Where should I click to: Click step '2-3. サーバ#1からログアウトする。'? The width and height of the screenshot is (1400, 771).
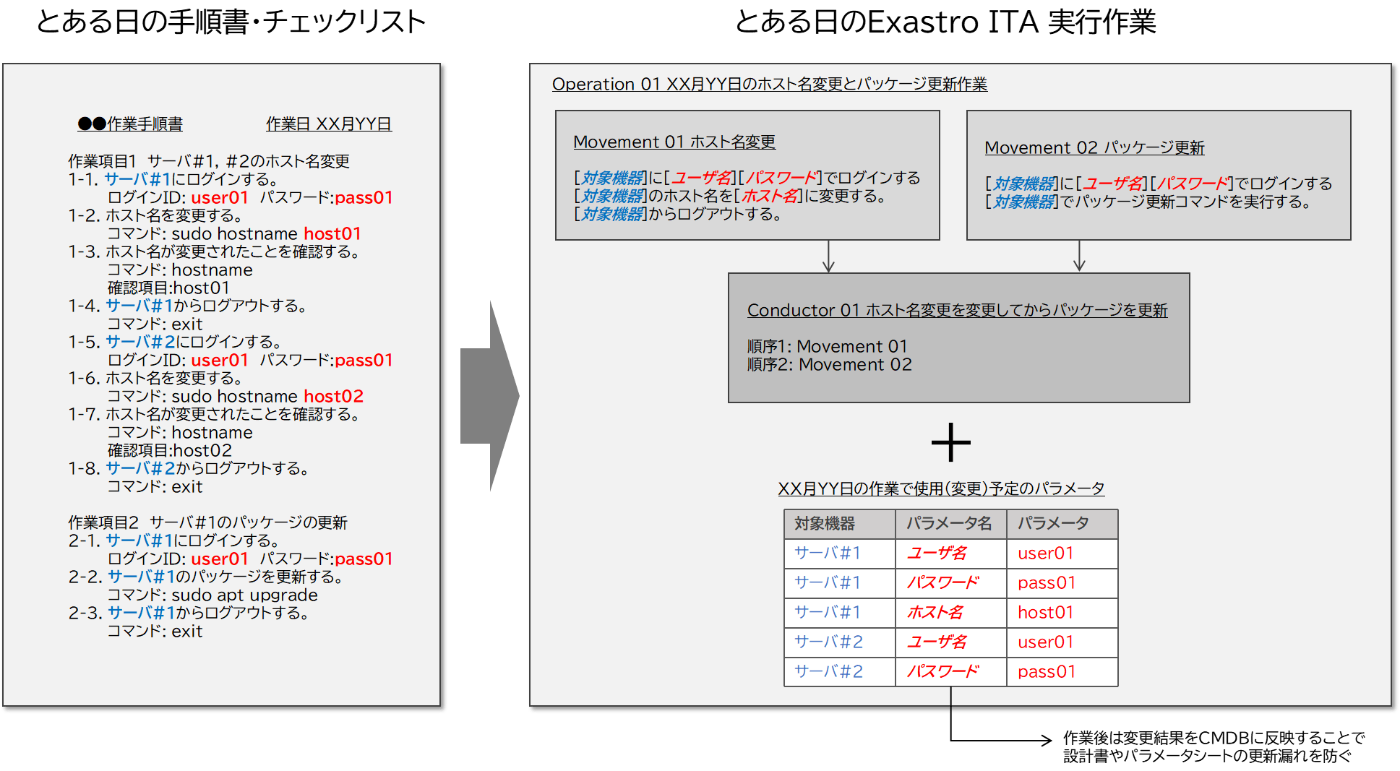[x=188, y=613]
